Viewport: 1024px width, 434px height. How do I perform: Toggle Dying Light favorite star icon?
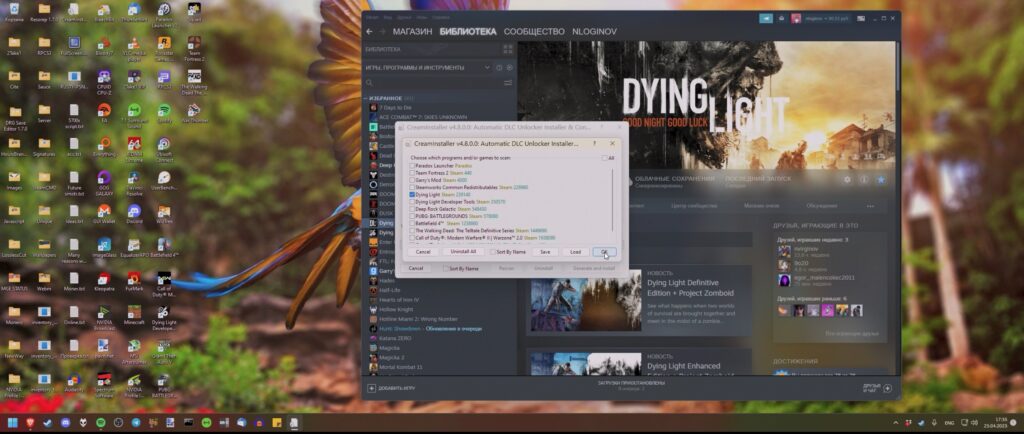[880, 179]
